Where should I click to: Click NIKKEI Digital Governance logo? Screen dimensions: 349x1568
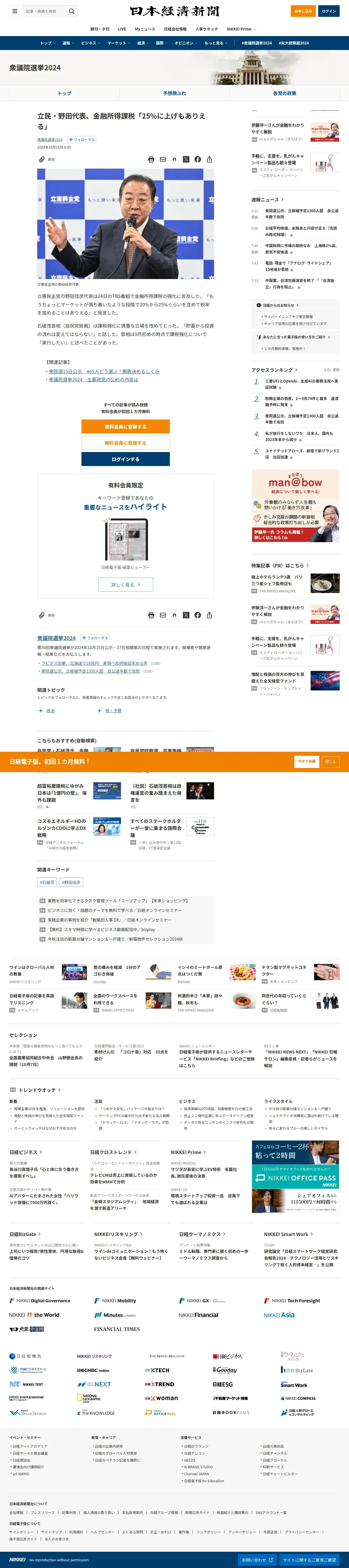pyautogui.click(x=40, y=1301)
